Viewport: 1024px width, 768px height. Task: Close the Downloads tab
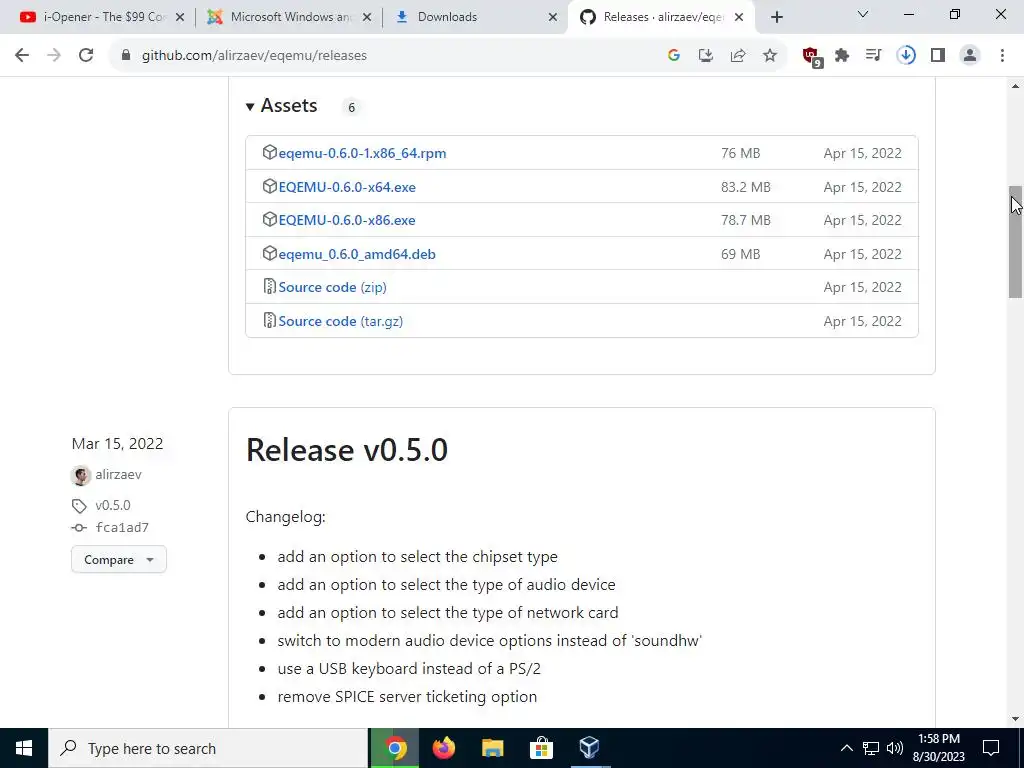coord(553,18)
